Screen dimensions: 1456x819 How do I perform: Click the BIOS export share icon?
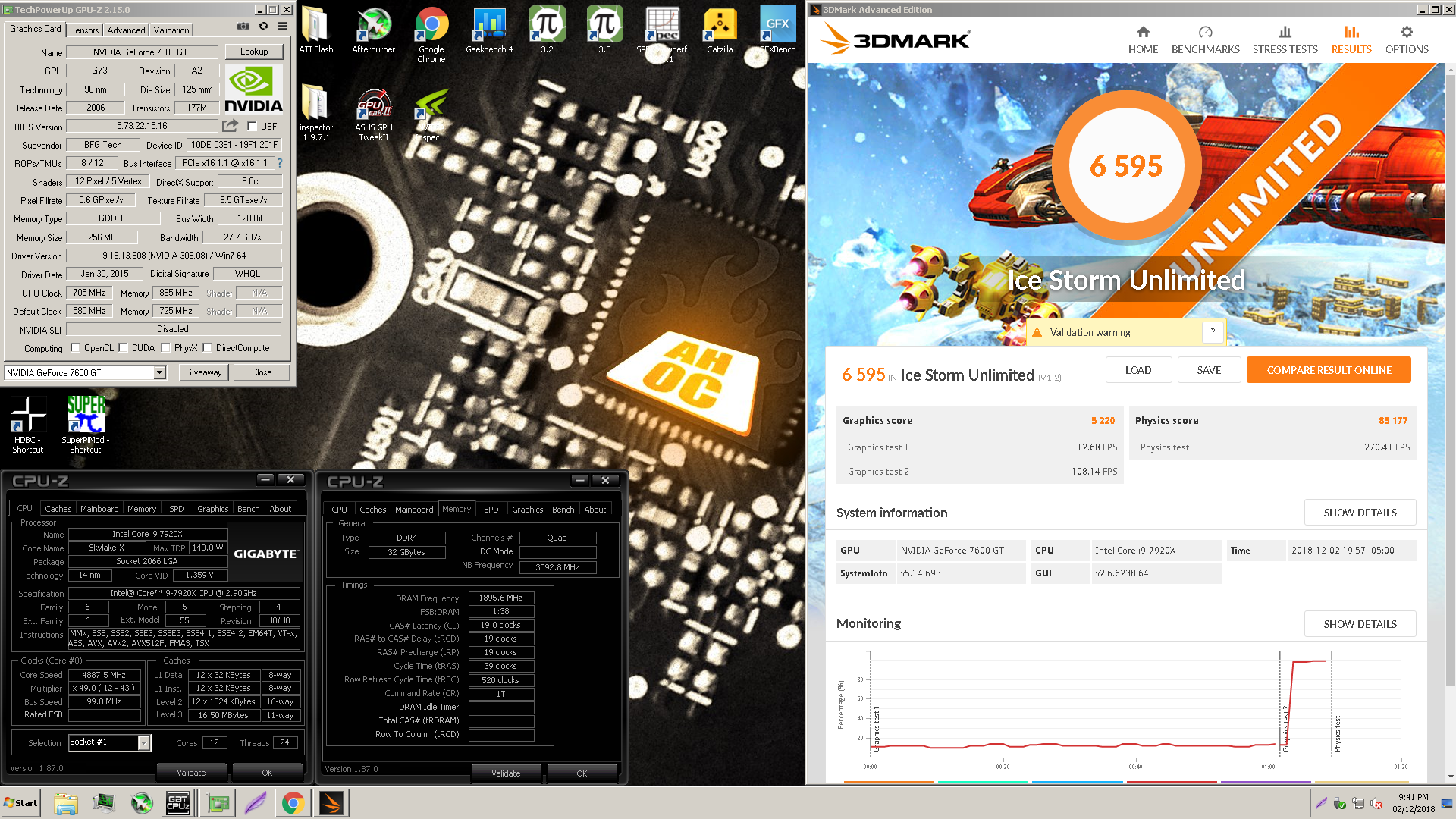pos(231,126)
